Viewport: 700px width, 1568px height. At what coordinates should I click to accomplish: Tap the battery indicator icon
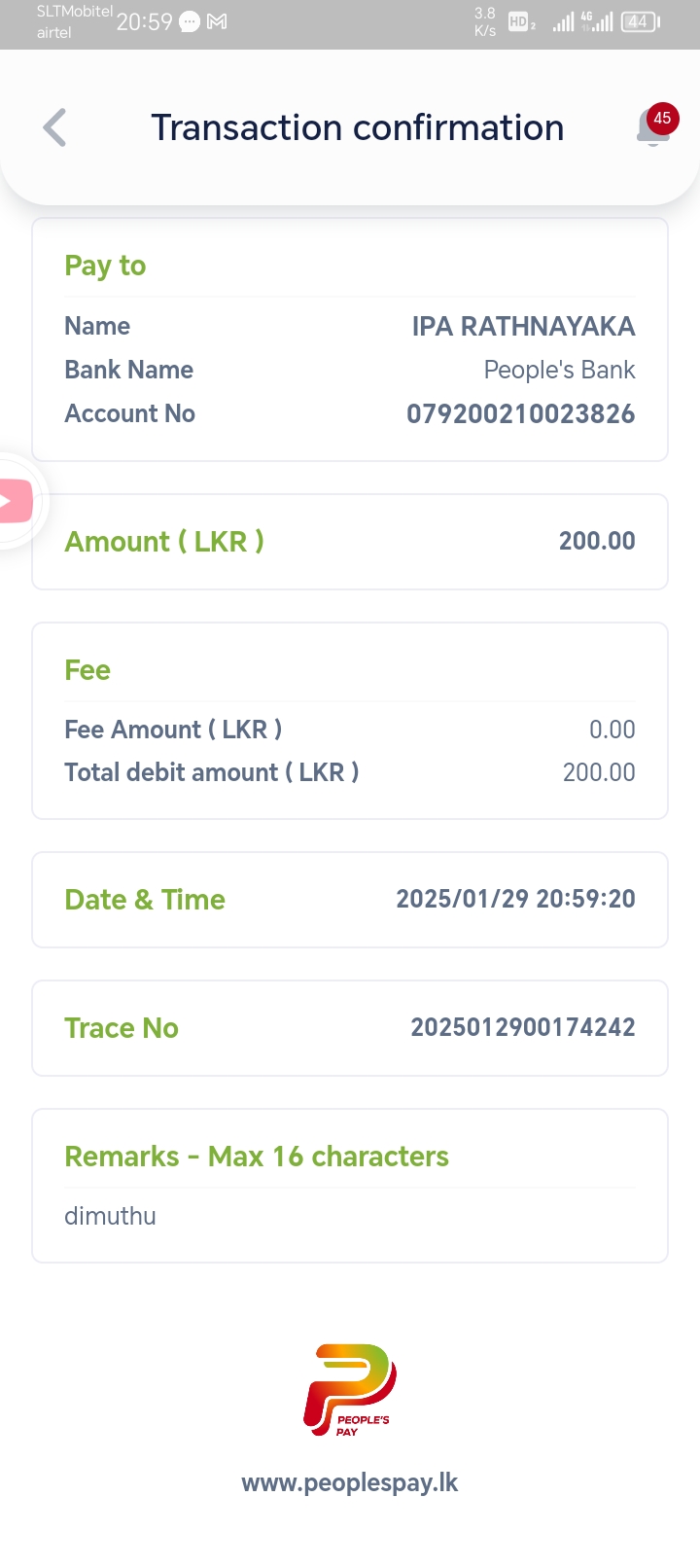tap(640, 21)
